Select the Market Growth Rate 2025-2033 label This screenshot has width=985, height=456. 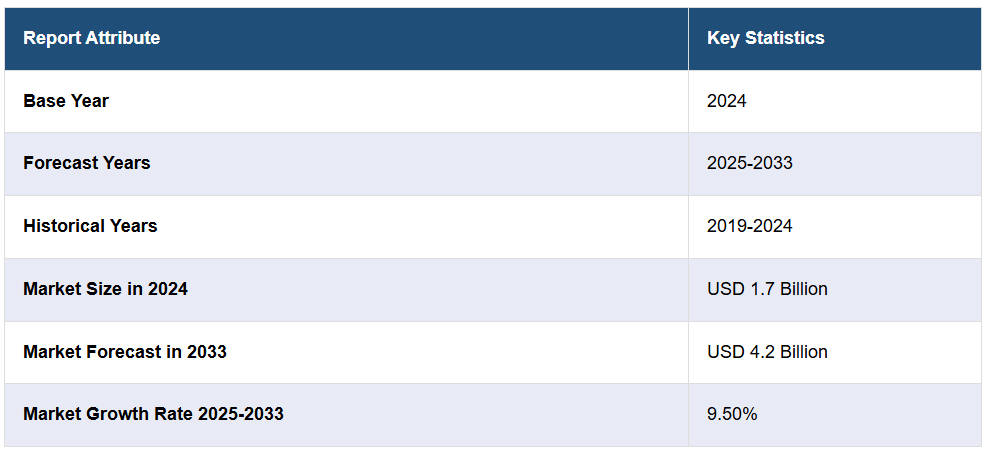153,414
